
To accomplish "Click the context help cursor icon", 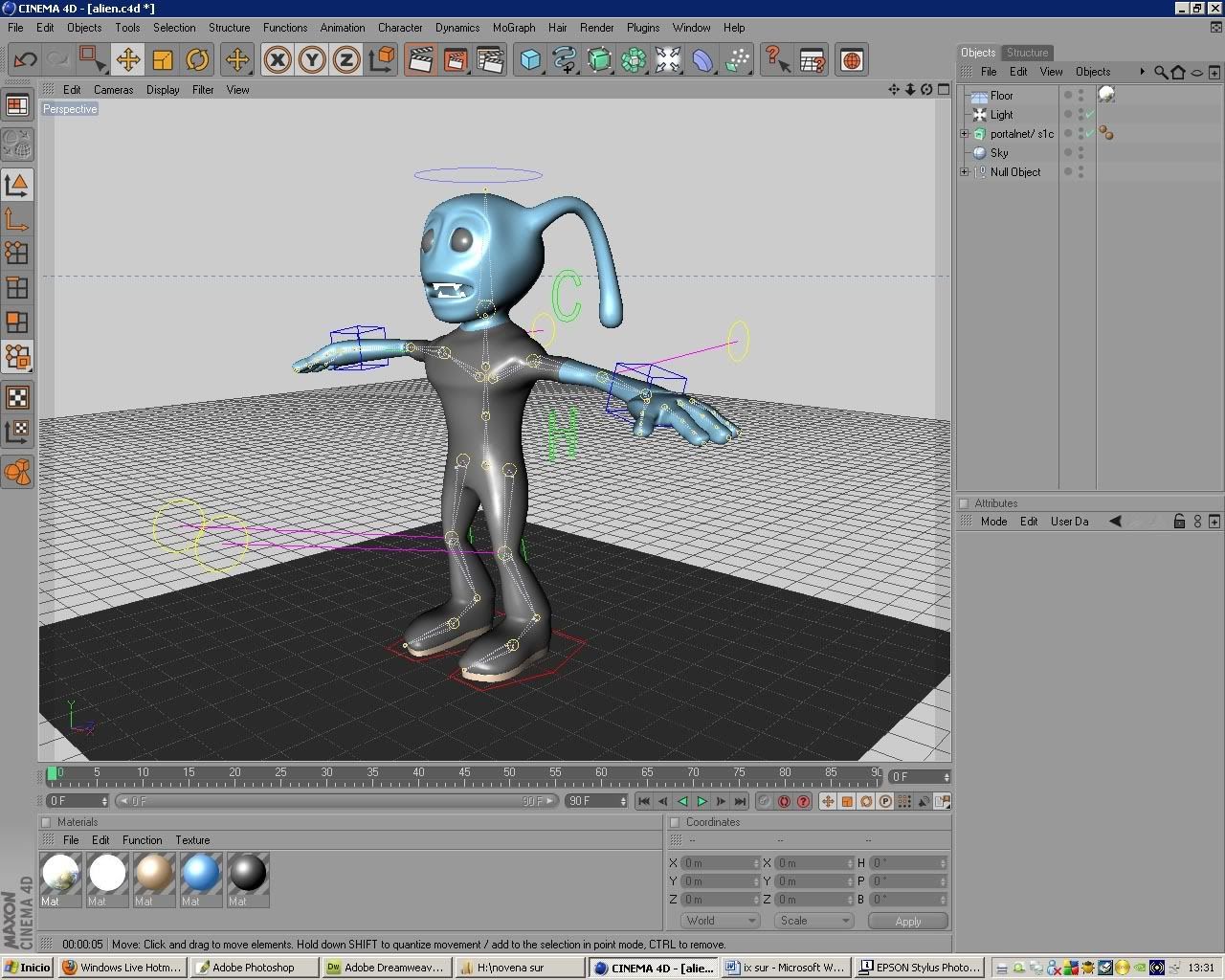I will point(777,60).
